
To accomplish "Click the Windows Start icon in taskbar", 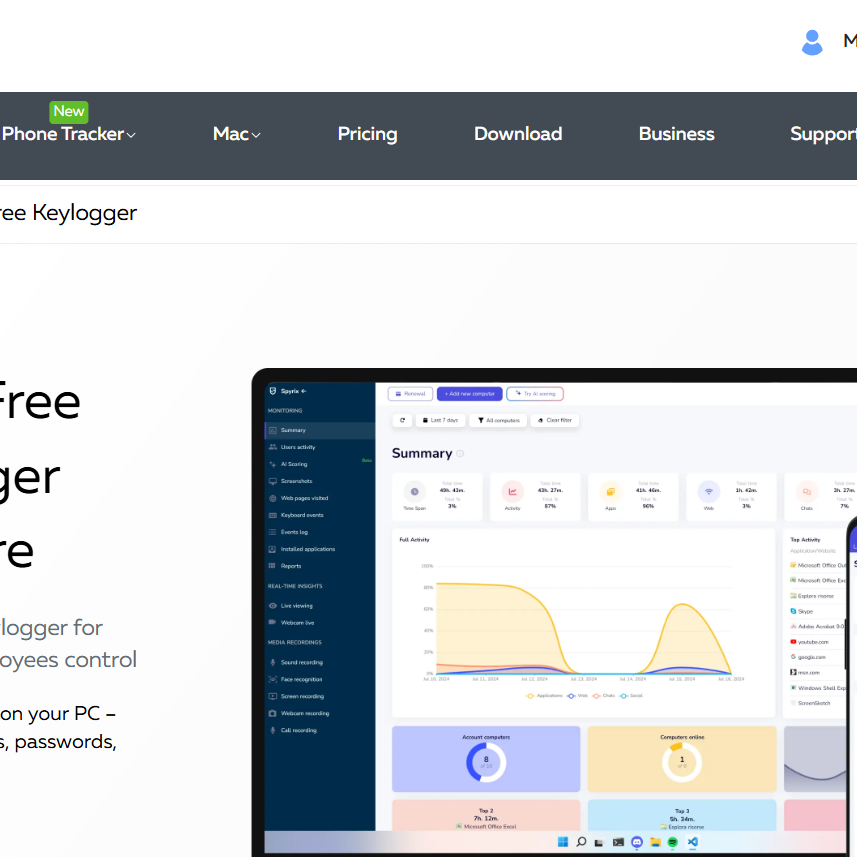I will (x=563, y=842).
